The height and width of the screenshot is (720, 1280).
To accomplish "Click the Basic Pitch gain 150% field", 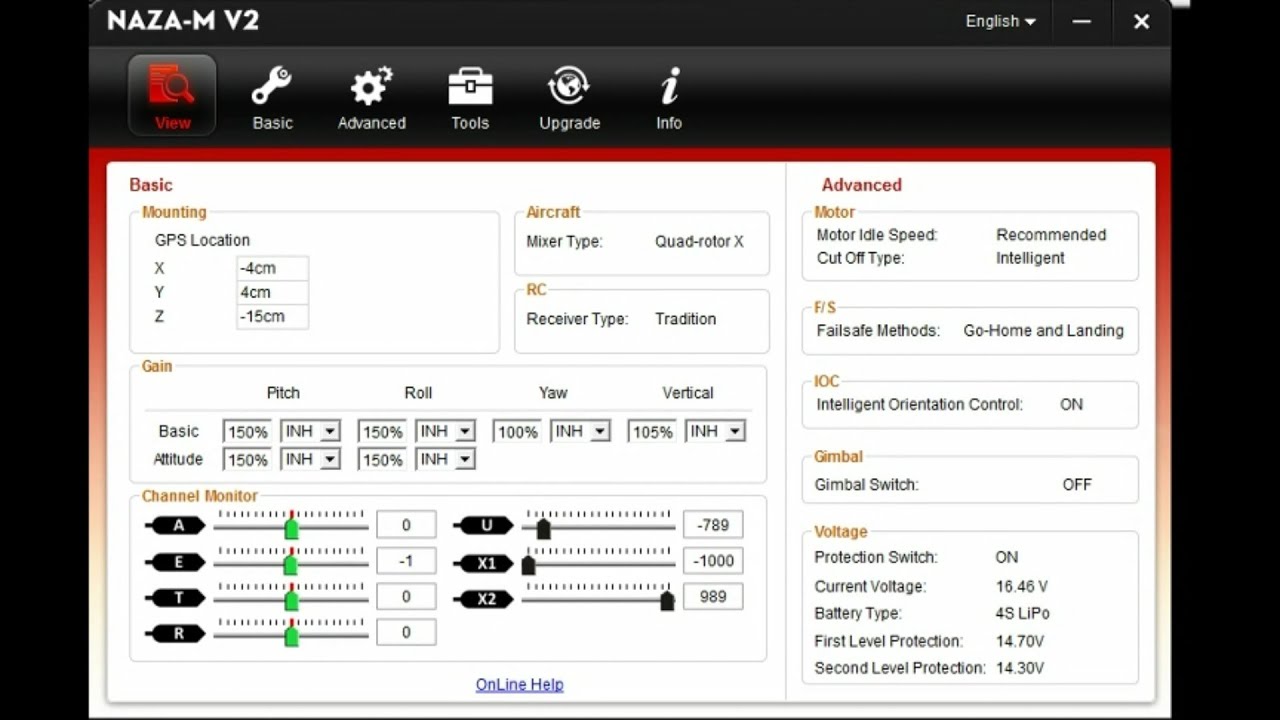I will (x=247, y=432).
